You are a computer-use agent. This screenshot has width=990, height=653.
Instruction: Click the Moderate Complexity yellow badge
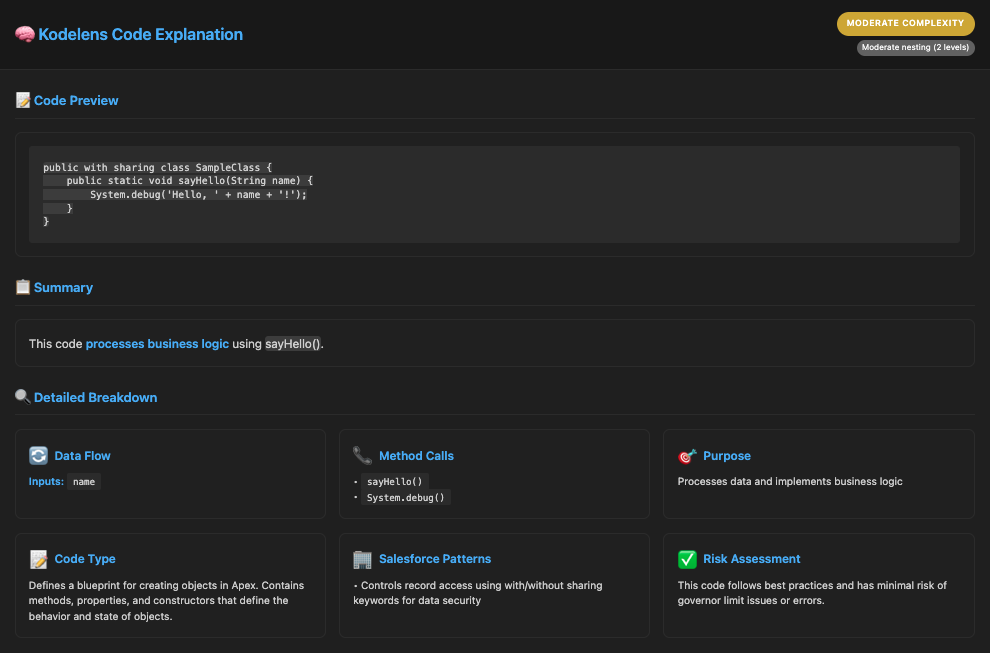[x=905, y=23]
